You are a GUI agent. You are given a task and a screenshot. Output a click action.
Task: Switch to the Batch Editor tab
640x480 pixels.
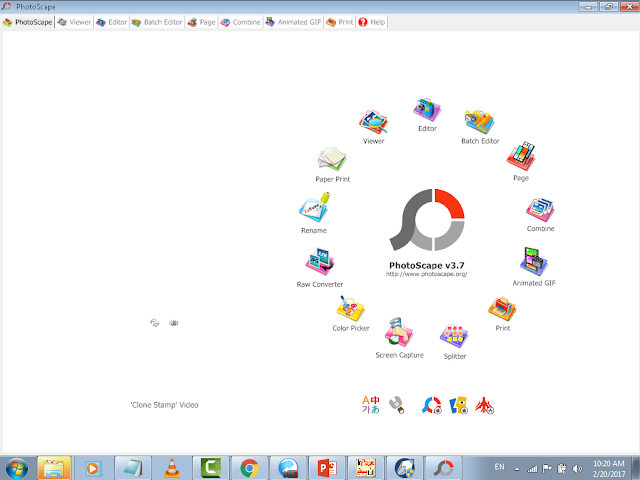point(157,22)
